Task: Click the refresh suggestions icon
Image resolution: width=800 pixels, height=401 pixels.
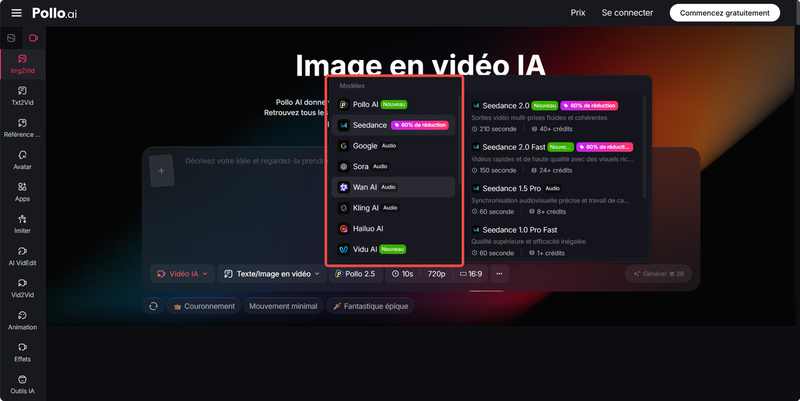Action: pyautogui.click(x=153, y=306)
